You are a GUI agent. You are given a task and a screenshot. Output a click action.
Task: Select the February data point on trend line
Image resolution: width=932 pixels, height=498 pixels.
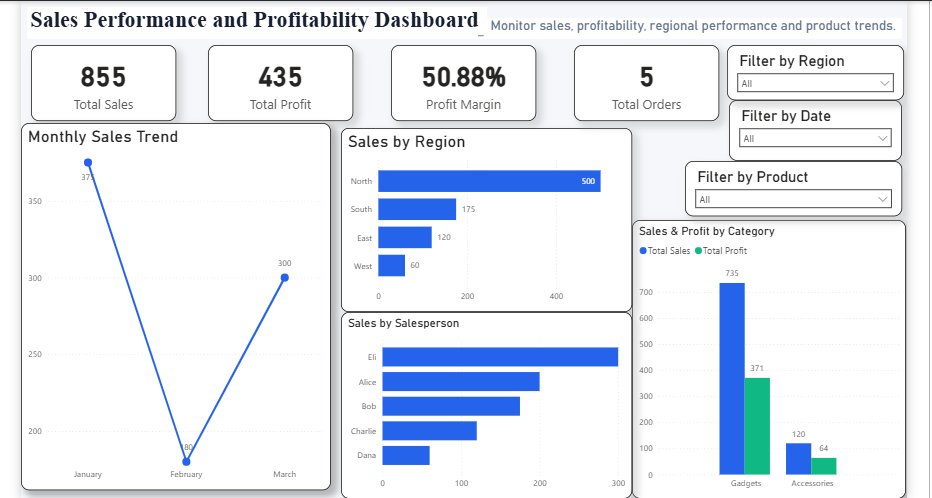click(186, 462)
